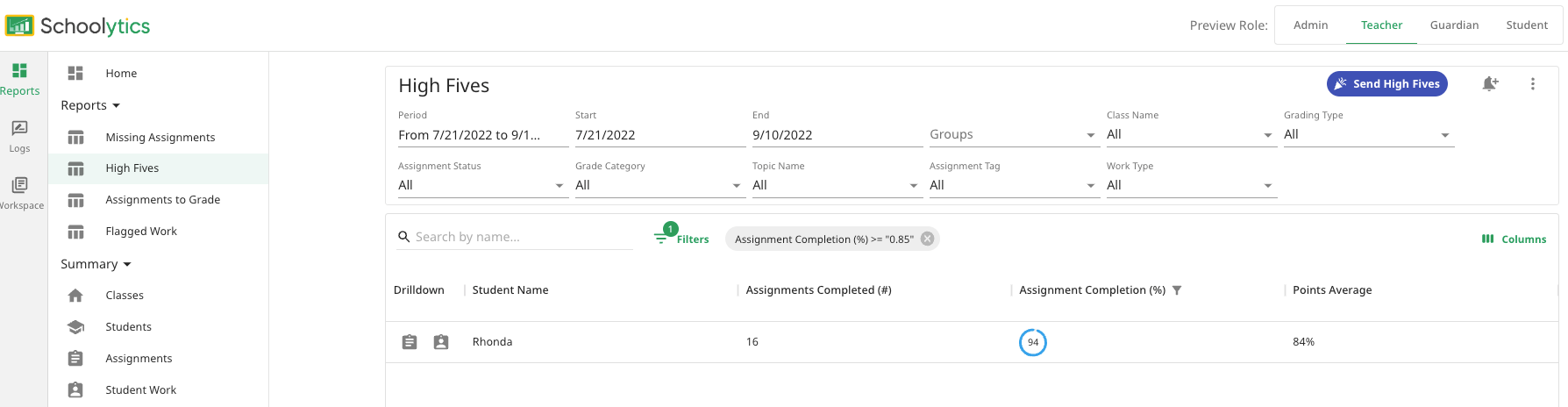The width and height of the screenshot is (1568, 407).
Task: Switch preview role to Student
Action: point(1526,25)
